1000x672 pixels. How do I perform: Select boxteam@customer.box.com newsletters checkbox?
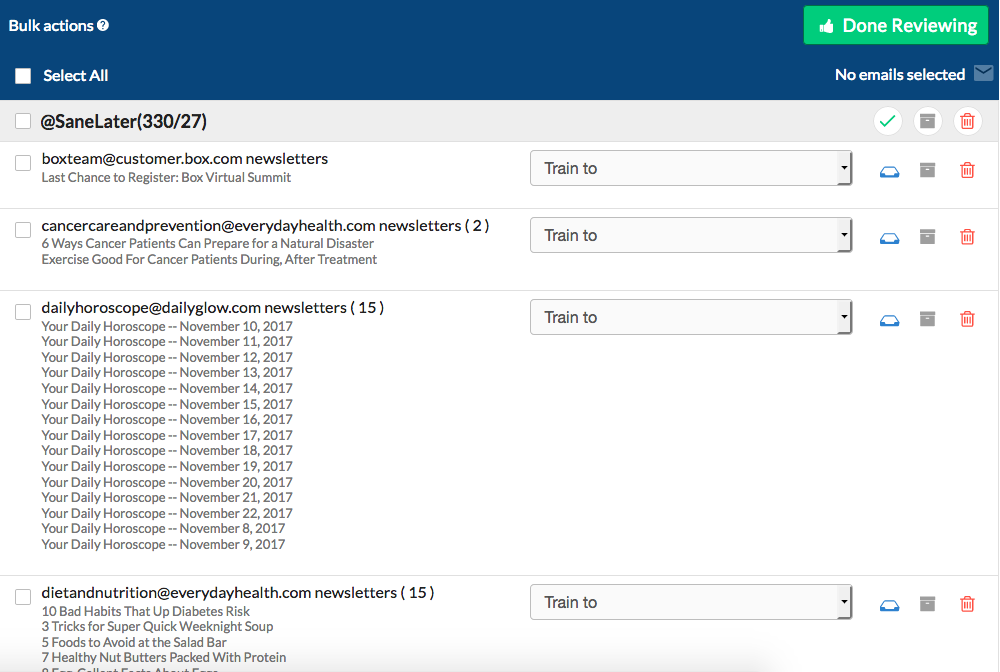(23, 163)
